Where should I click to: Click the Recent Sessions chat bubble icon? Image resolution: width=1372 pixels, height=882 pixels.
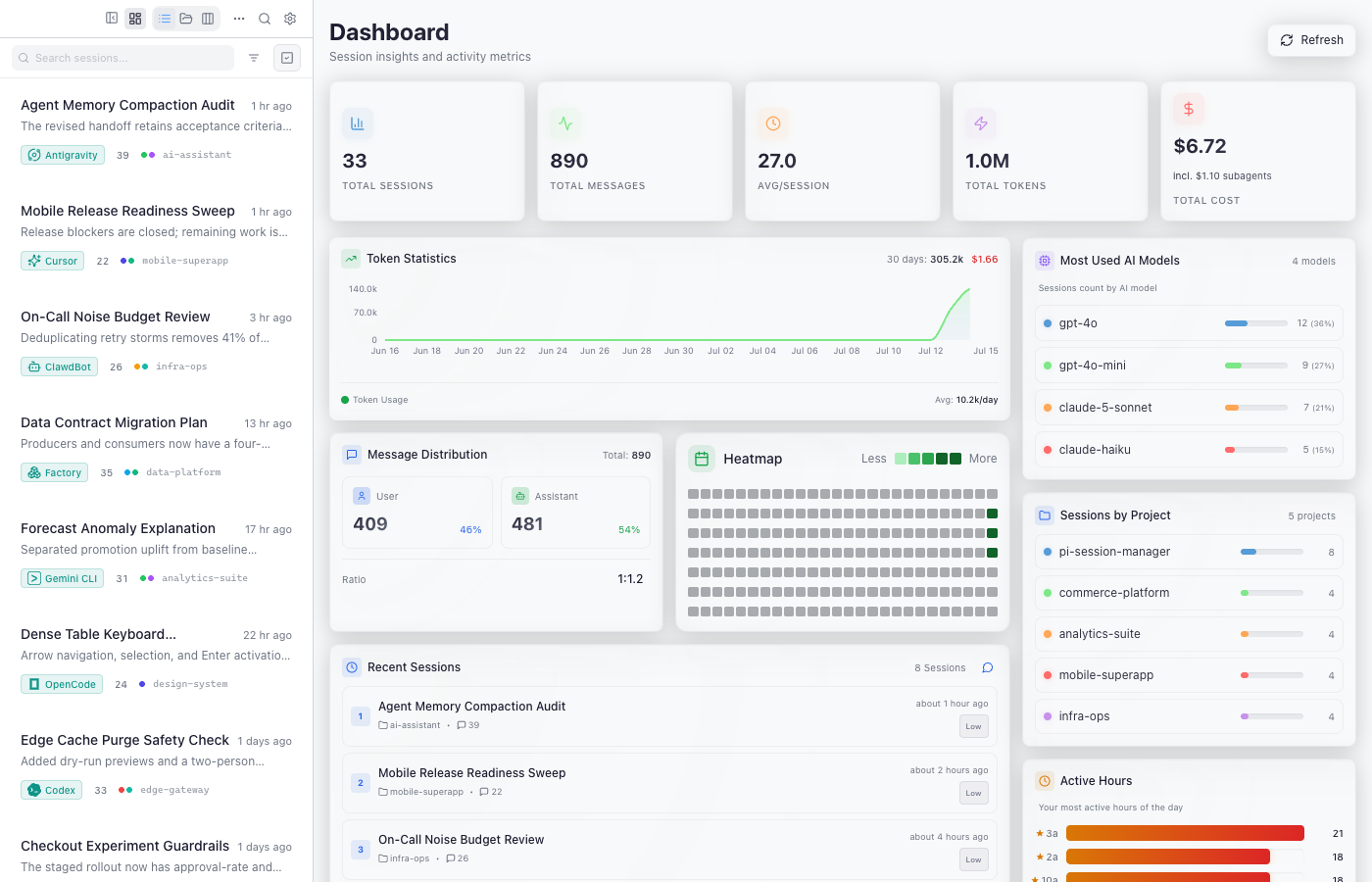[x=988, y=667]
